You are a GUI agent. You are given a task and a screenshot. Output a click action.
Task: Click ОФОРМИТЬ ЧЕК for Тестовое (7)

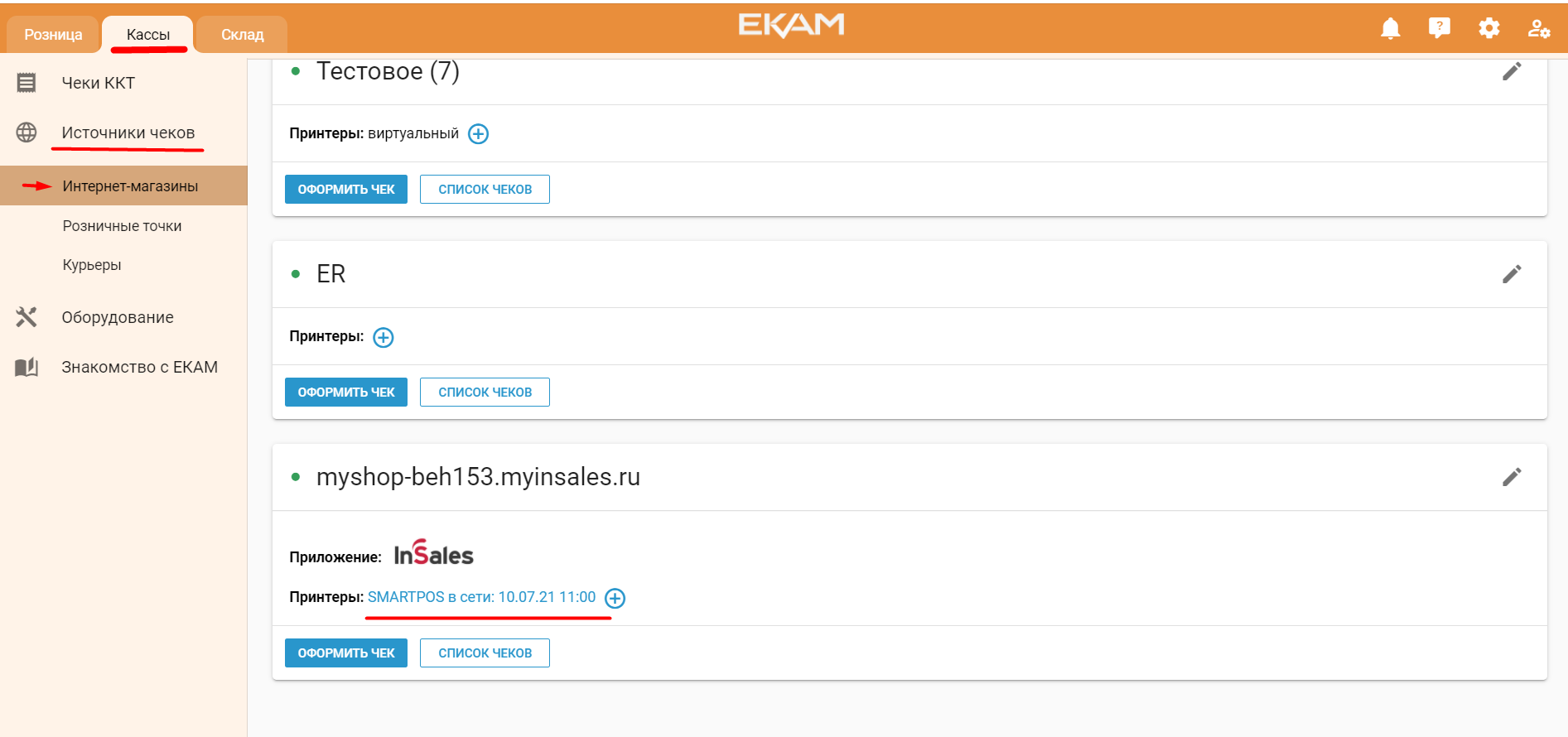(346, 190)
